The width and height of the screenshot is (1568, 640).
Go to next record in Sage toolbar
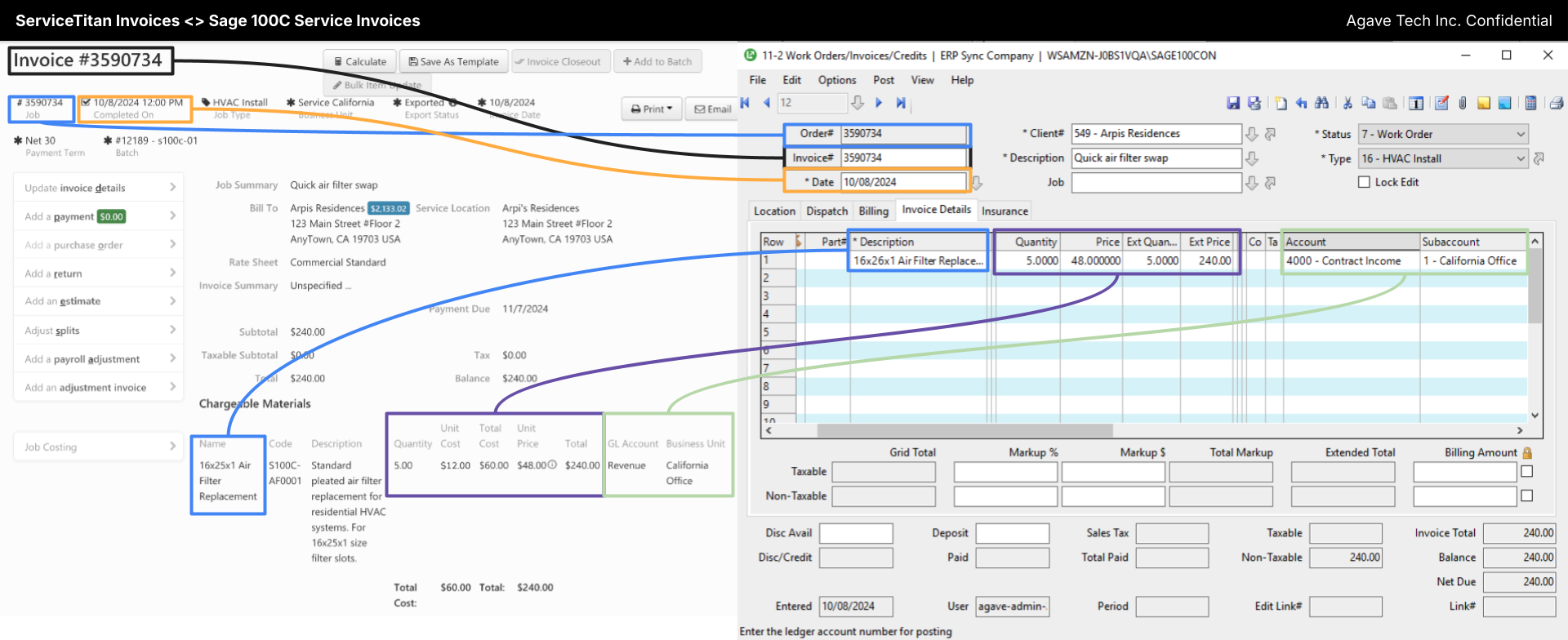click(879, 103)
